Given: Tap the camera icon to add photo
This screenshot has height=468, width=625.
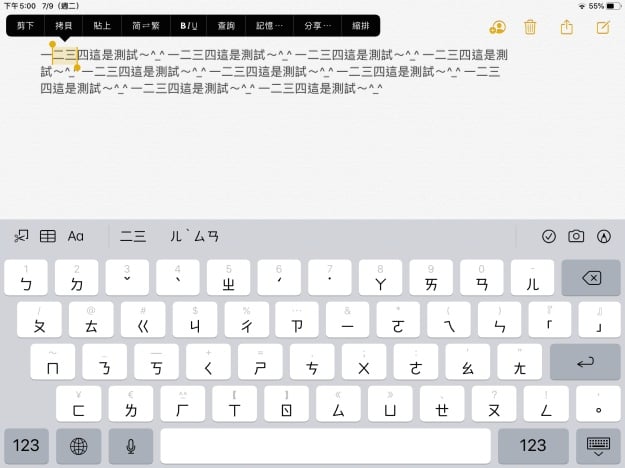Looking at the screenshot, I should tap(576, 236).
